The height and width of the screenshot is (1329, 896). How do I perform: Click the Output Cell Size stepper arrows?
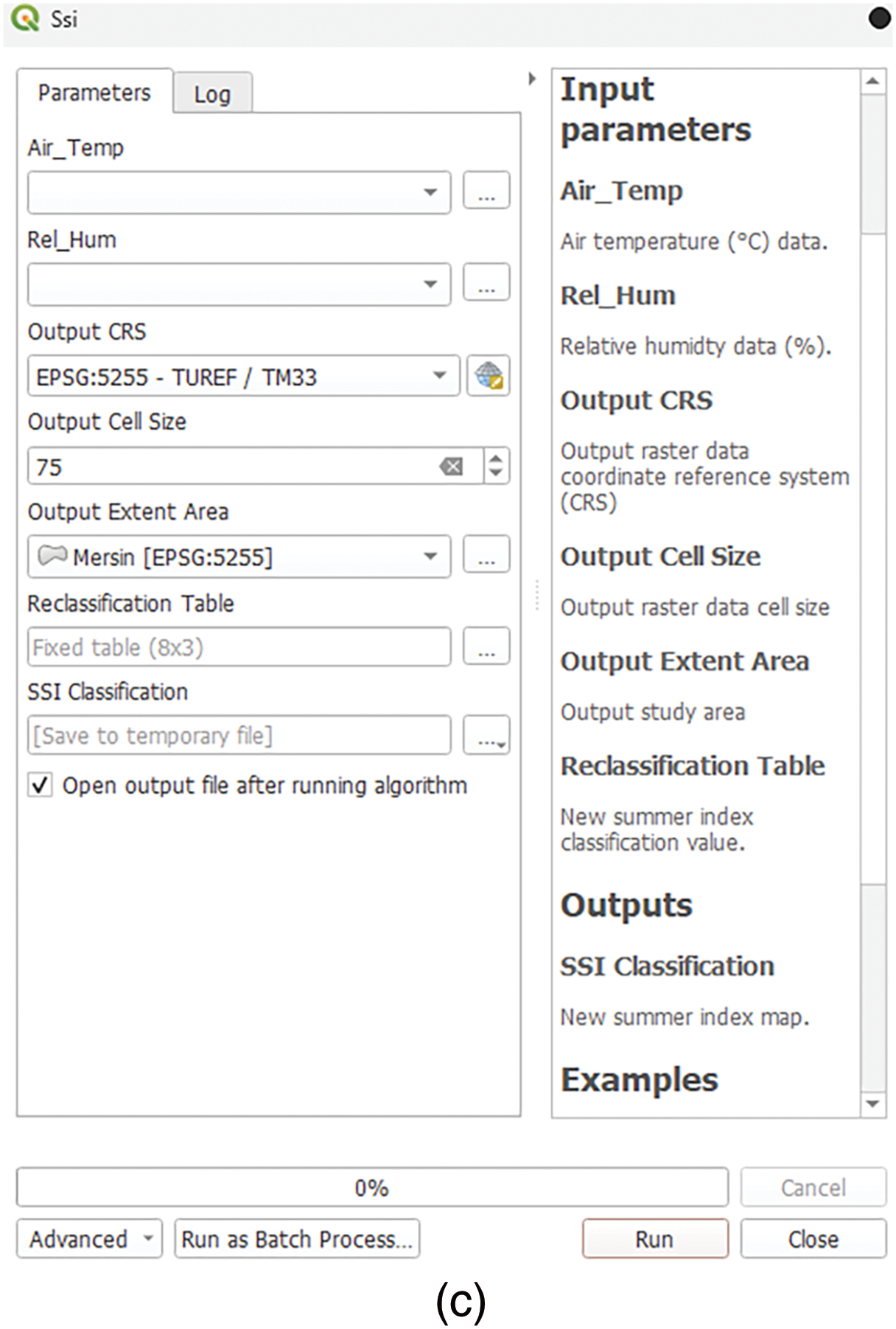pyautogui.click(x=496, y=466)
